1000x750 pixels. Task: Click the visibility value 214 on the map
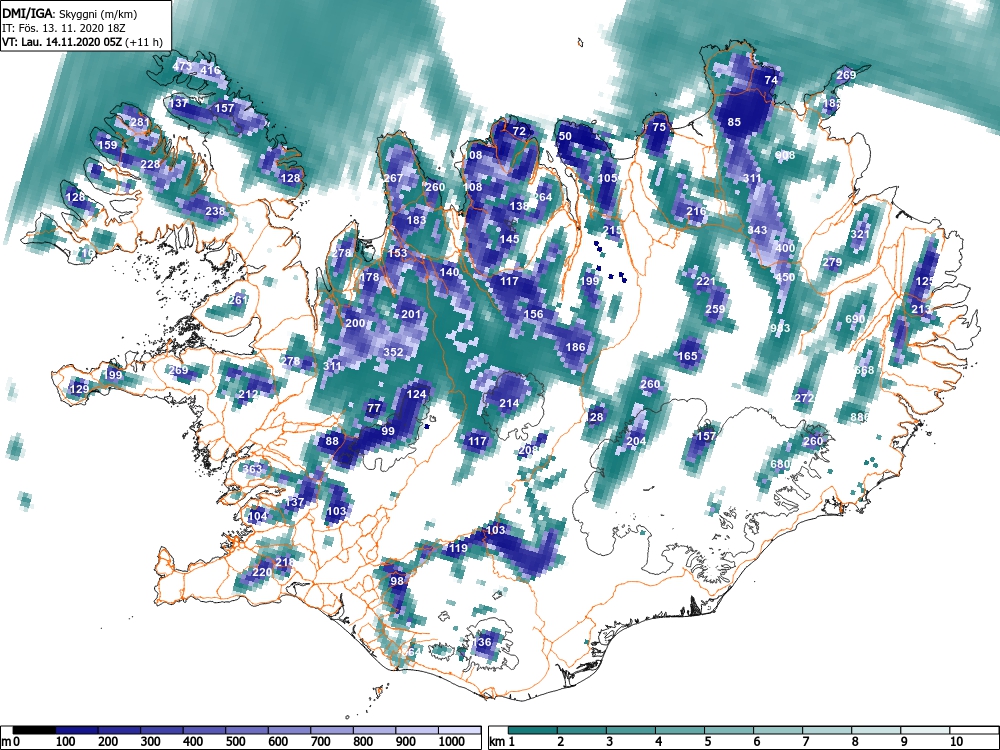(x=509, y=403)
